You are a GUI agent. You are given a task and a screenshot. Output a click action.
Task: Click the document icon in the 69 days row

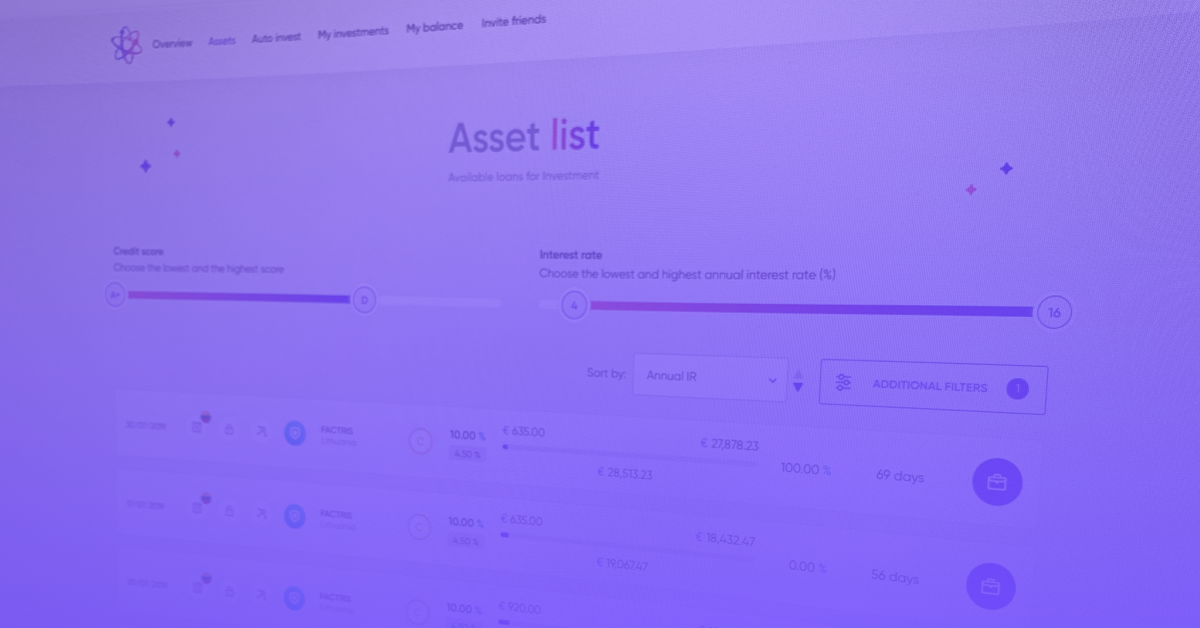coord(198,426)
